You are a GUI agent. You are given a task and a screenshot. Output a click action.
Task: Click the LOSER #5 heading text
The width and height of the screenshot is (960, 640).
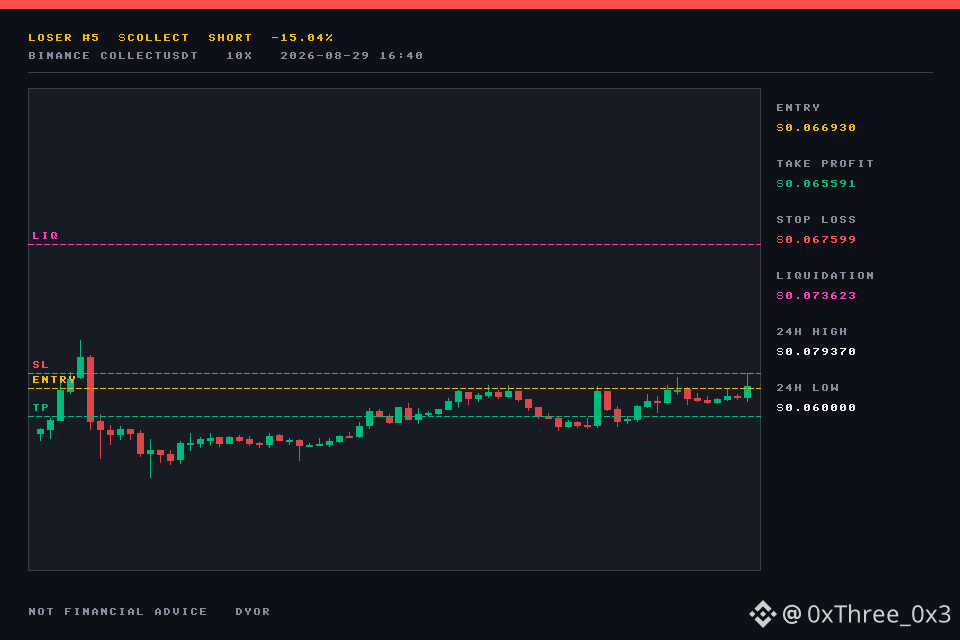point(64,37)
